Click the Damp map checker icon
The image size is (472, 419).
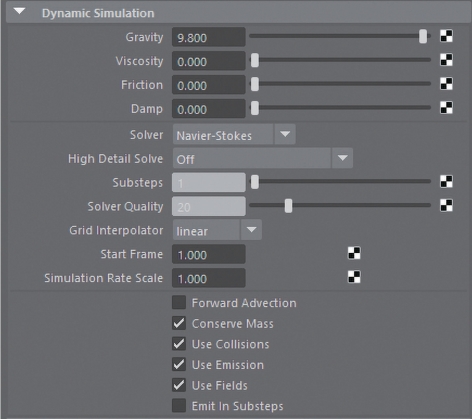446,108
